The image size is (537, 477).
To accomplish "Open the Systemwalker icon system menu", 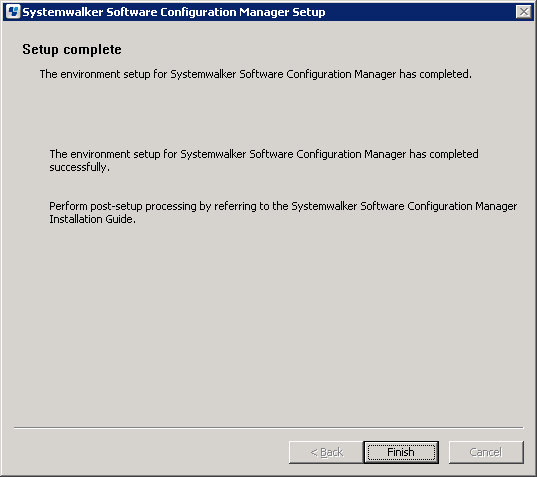I will click(x=13, y=12).
